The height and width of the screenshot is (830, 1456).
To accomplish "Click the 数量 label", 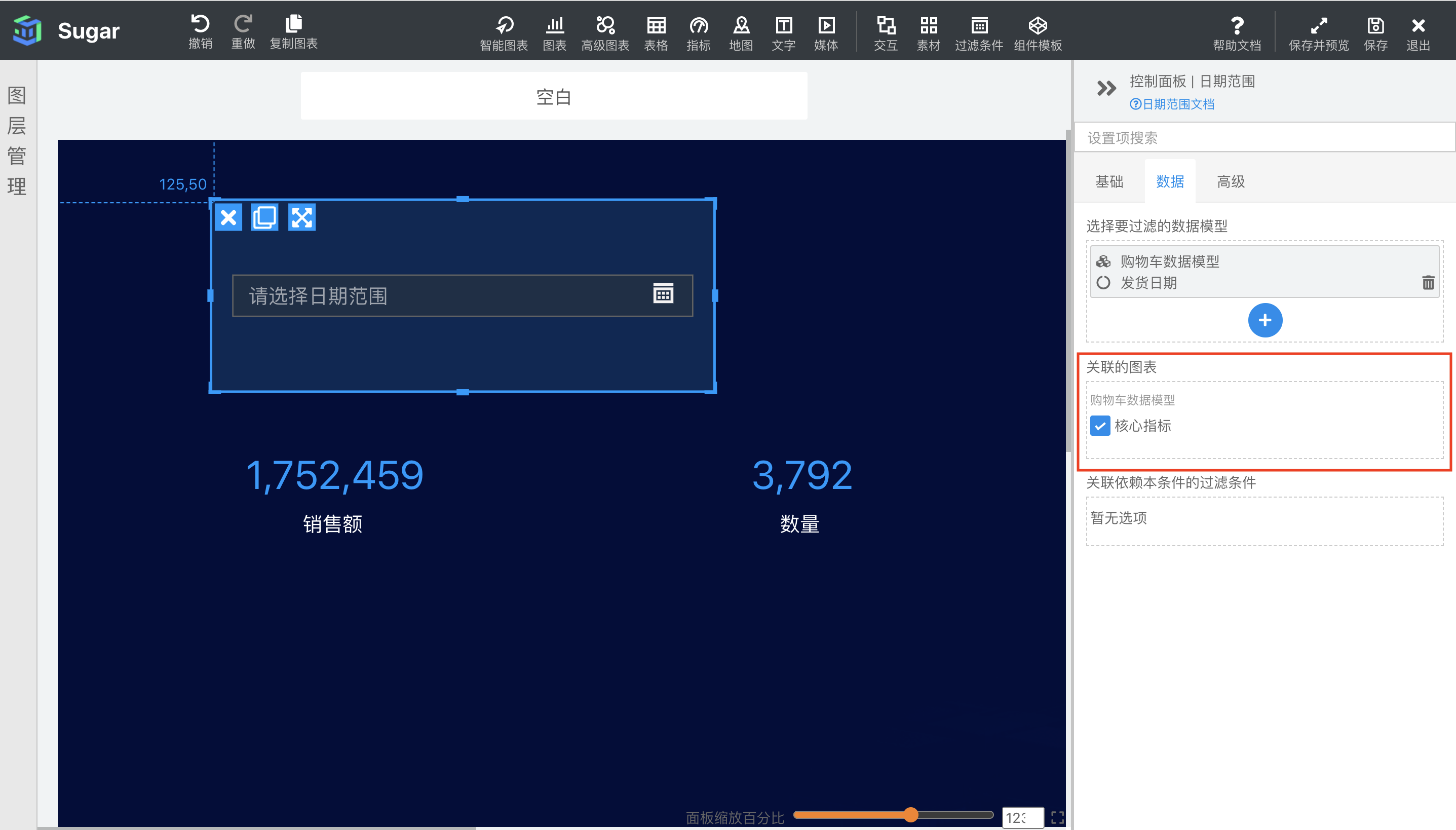I will (x=799, y=523).
